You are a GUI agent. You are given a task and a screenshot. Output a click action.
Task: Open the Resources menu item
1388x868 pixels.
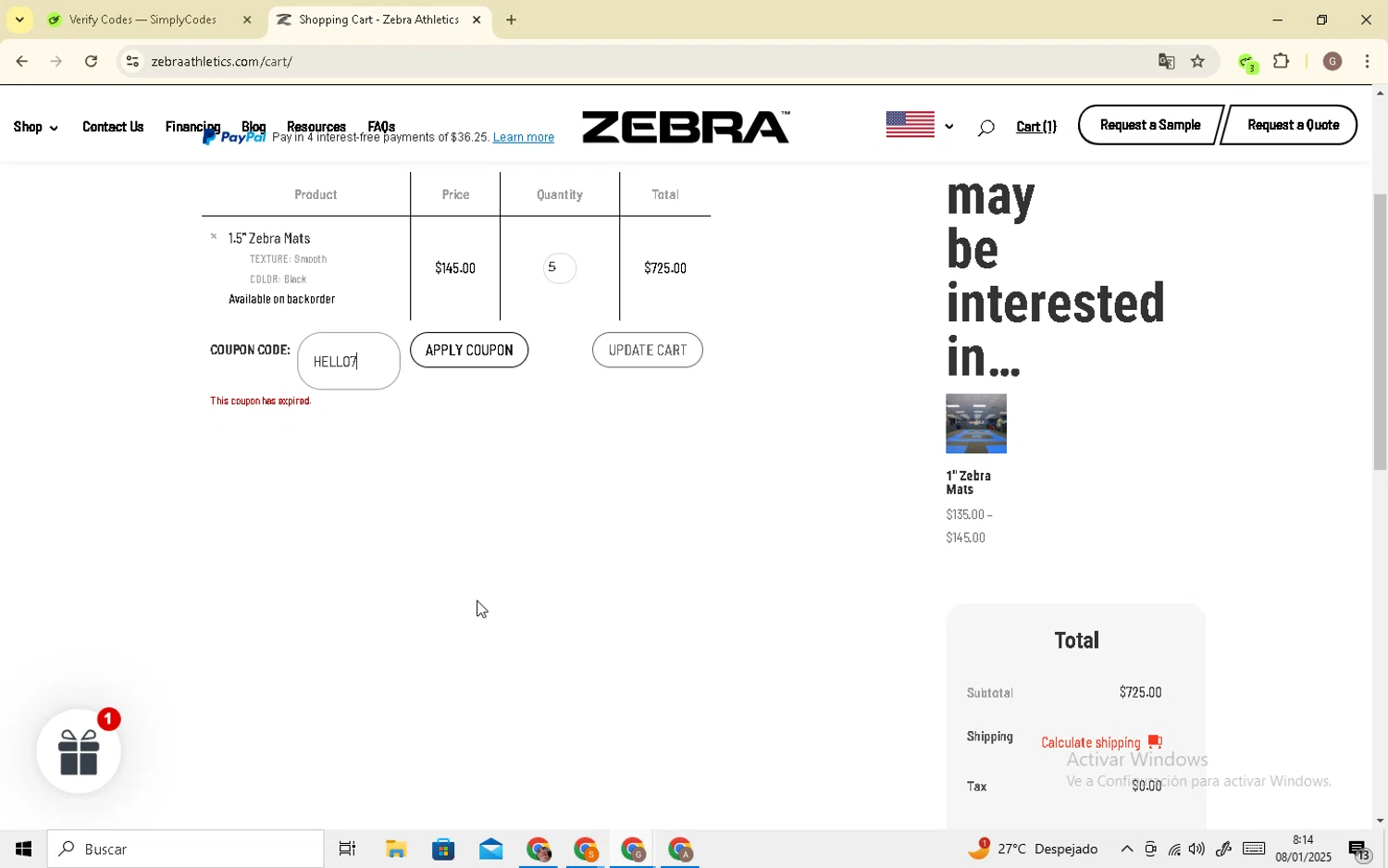316,127
